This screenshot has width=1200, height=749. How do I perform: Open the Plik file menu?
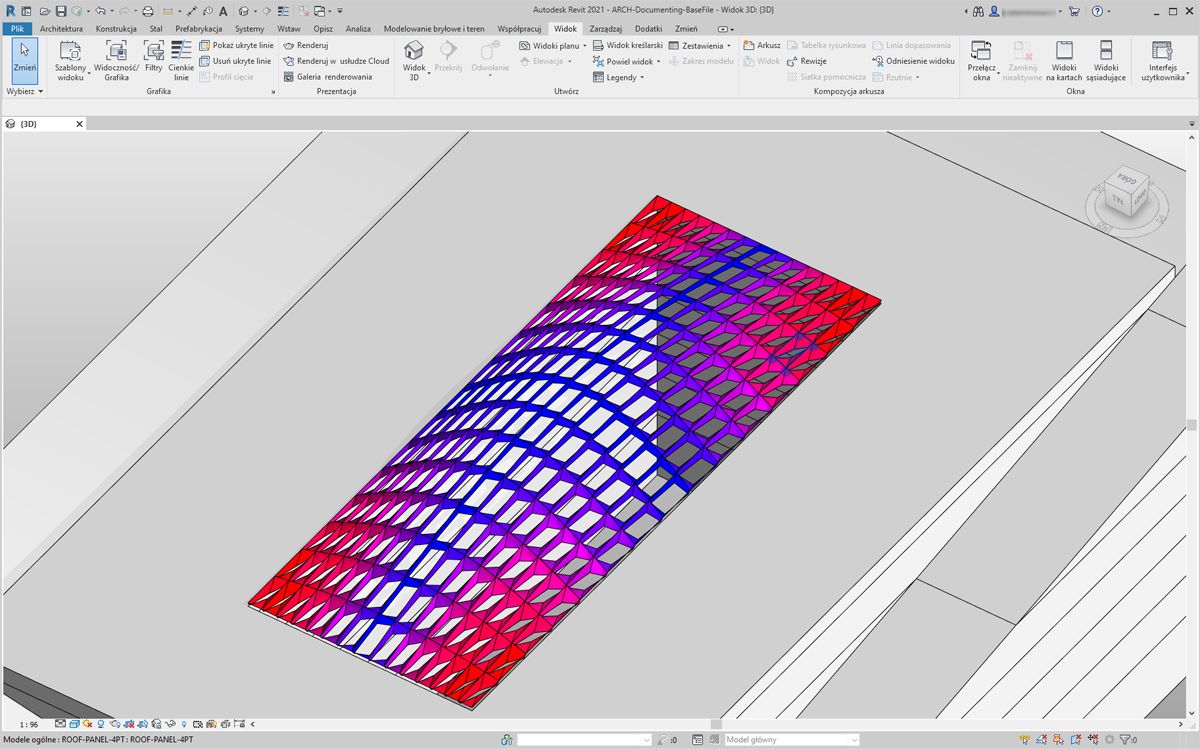pos(17,29)
